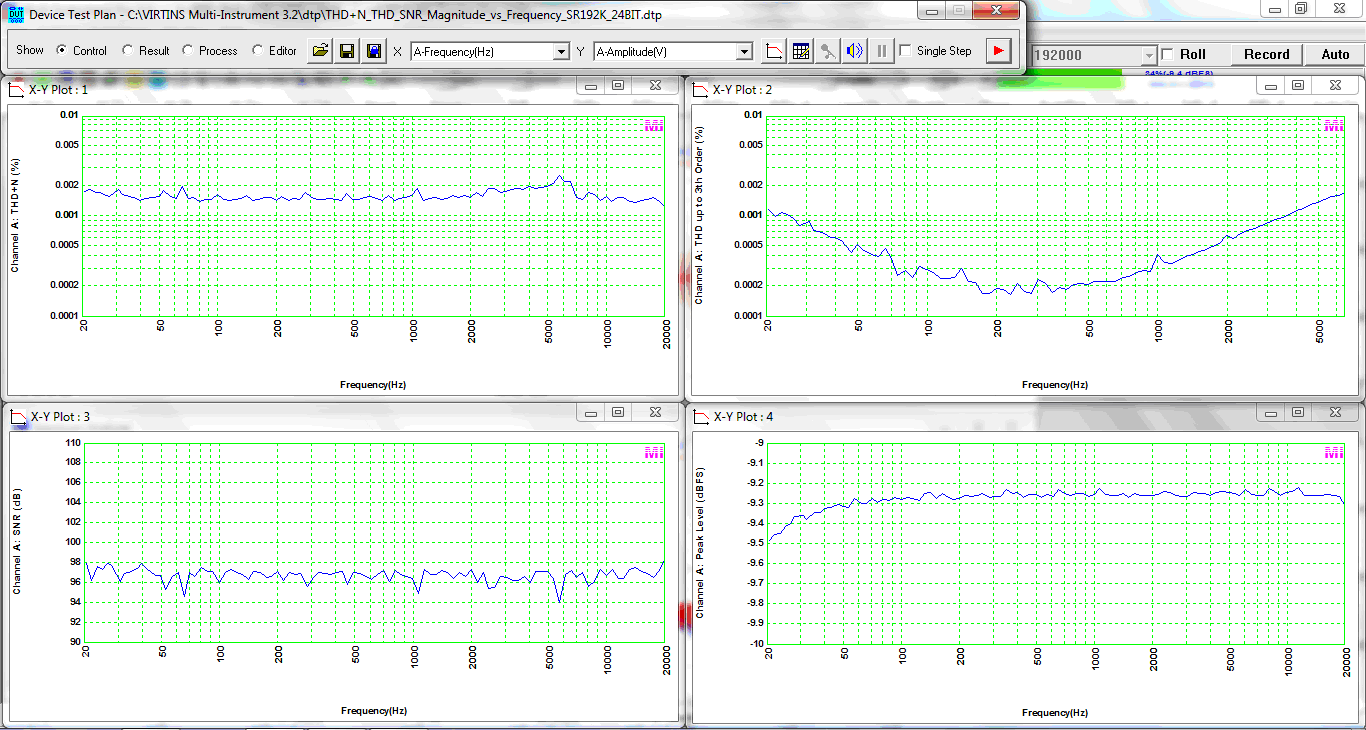
Task: Click the X-Y Plot : 3 title icon
Action: pos(16,416)
